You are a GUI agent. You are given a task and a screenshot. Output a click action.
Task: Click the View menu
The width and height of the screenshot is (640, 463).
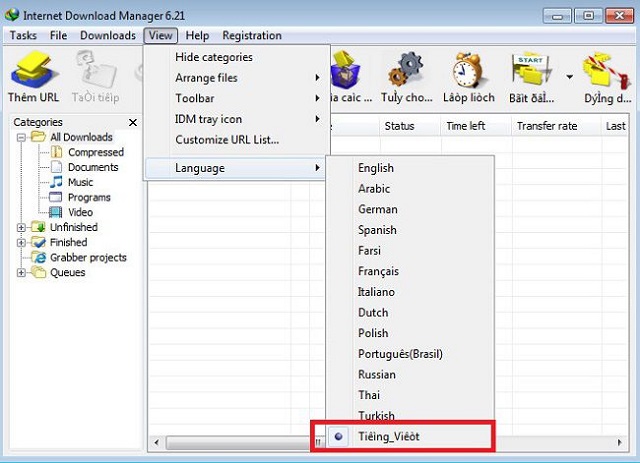[160, 36]
